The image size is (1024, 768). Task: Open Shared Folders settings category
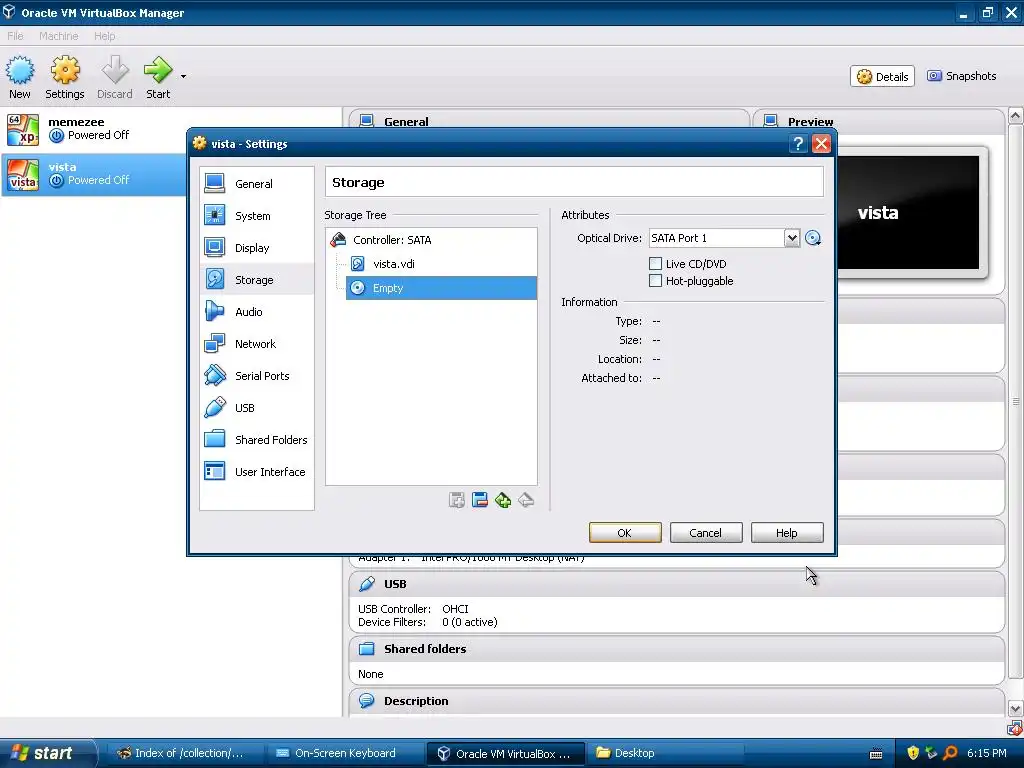tap(256, 440)
